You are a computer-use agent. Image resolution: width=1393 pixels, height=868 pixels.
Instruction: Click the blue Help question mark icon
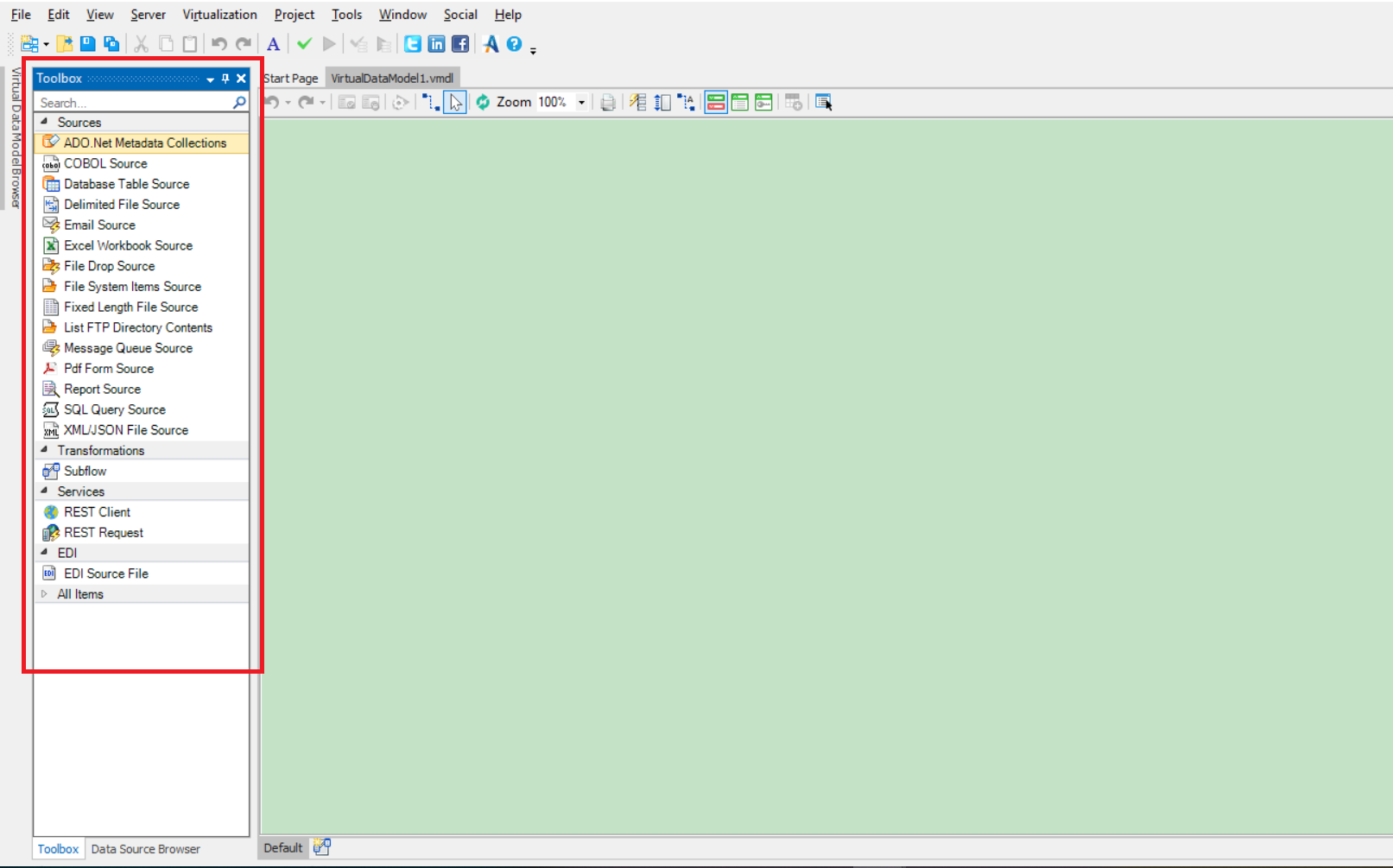point(514,44)
